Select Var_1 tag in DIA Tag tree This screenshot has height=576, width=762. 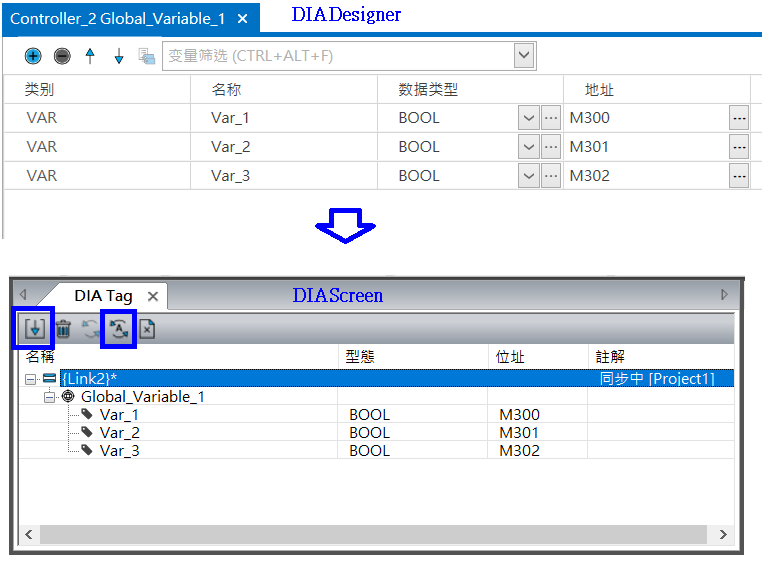pyautogui.click(x=119, y=415)
